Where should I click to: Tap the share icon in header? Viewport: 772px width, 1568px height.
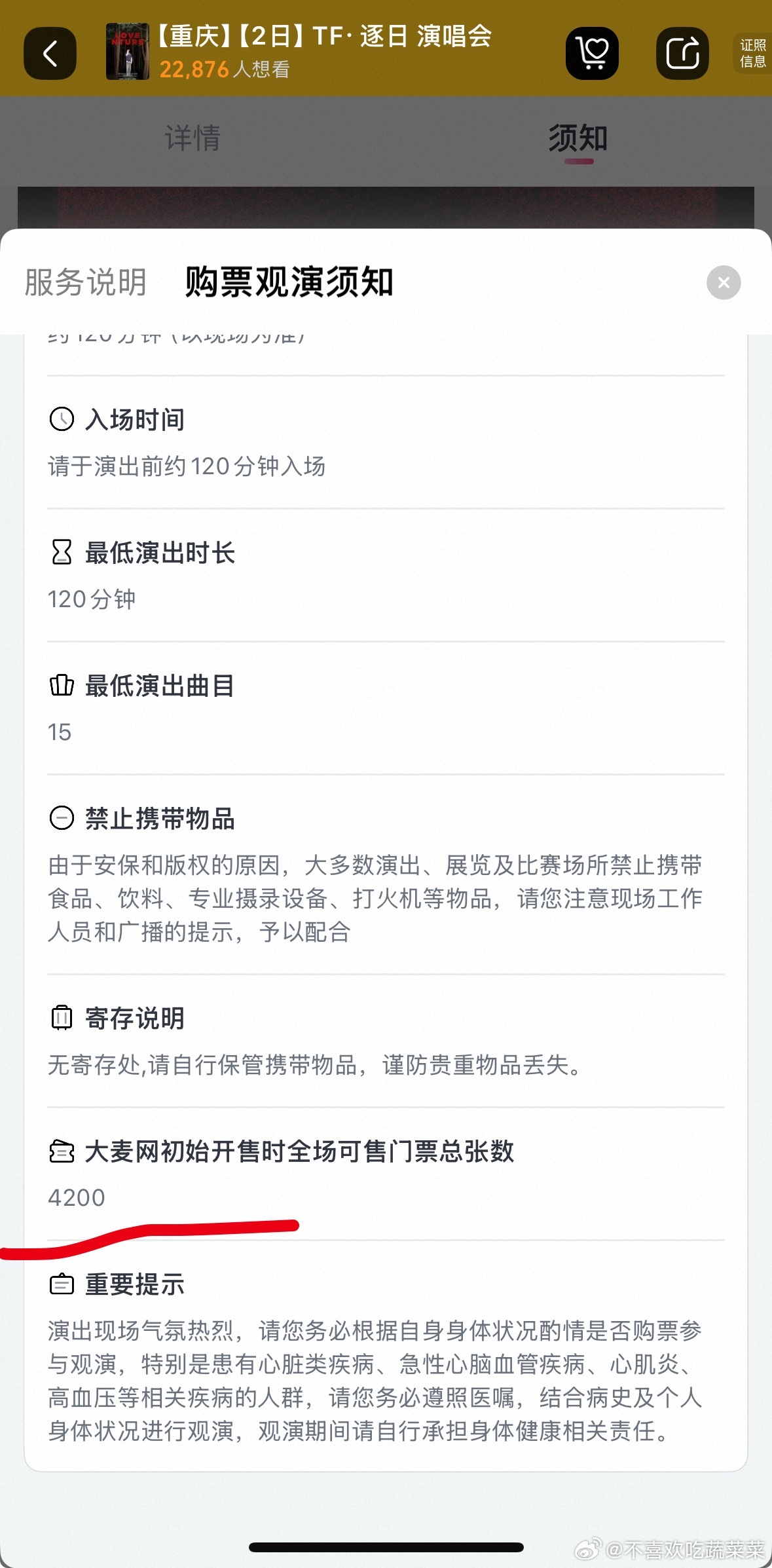tap(682, 54)
